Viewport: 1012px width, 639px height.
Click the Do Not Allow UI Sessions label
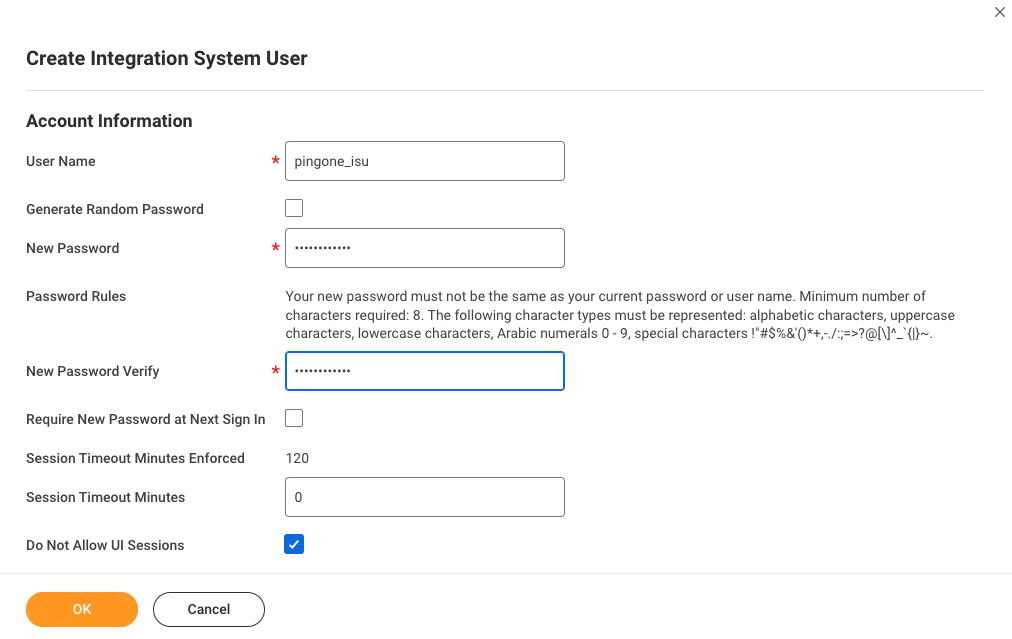pos(105,545)
